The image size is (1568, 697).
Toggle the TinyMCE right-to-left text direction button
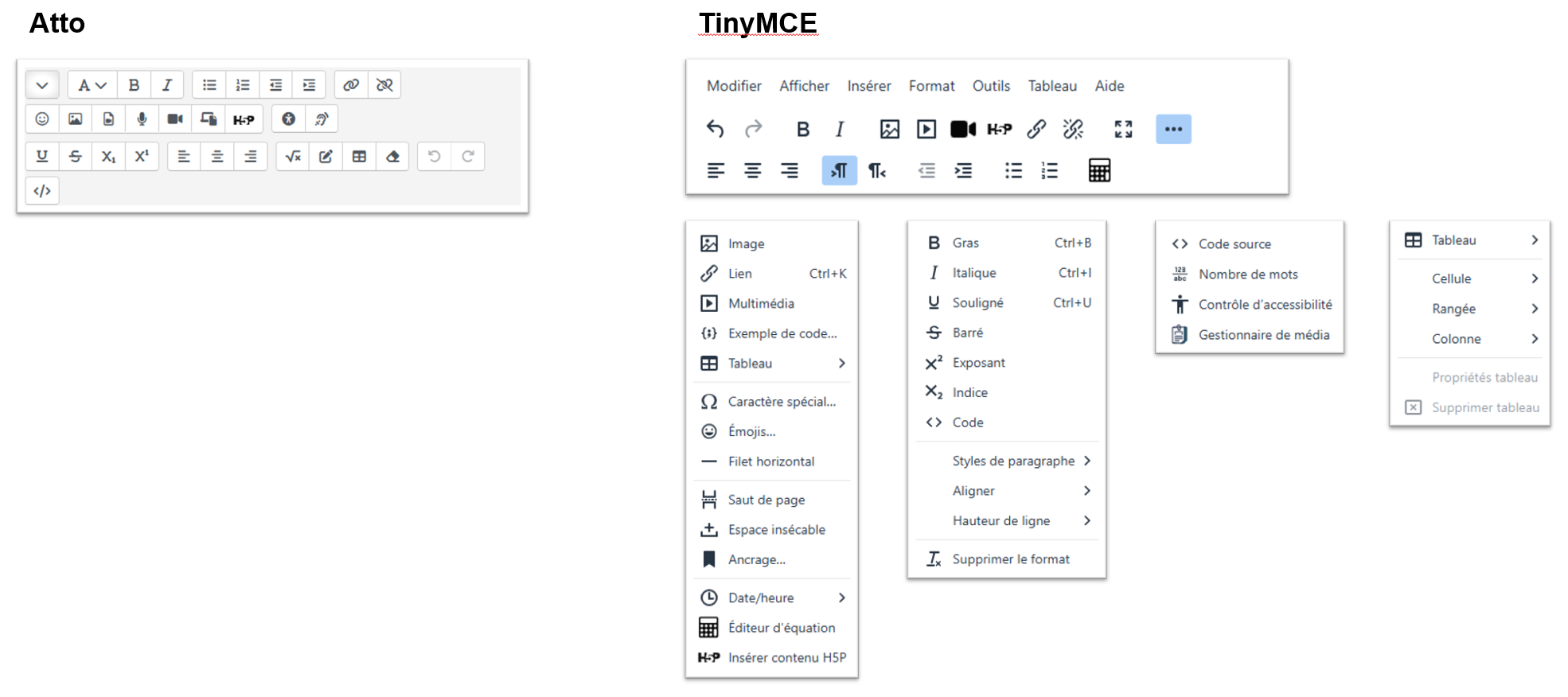coord(876,170)
